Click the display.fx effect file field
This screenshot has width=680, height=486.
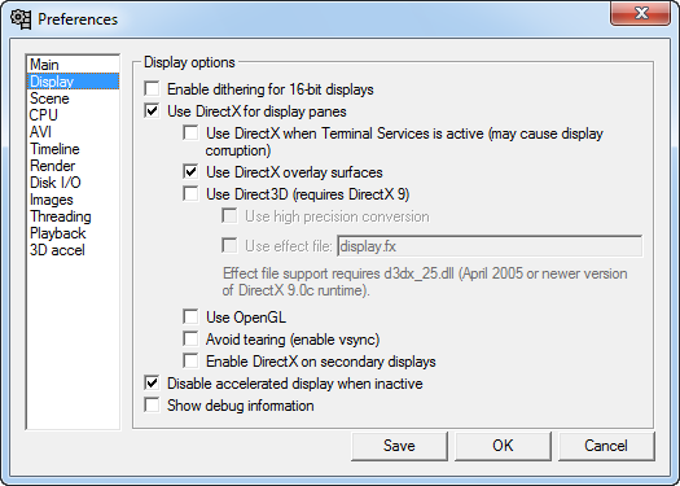click(x=488, y=245)
